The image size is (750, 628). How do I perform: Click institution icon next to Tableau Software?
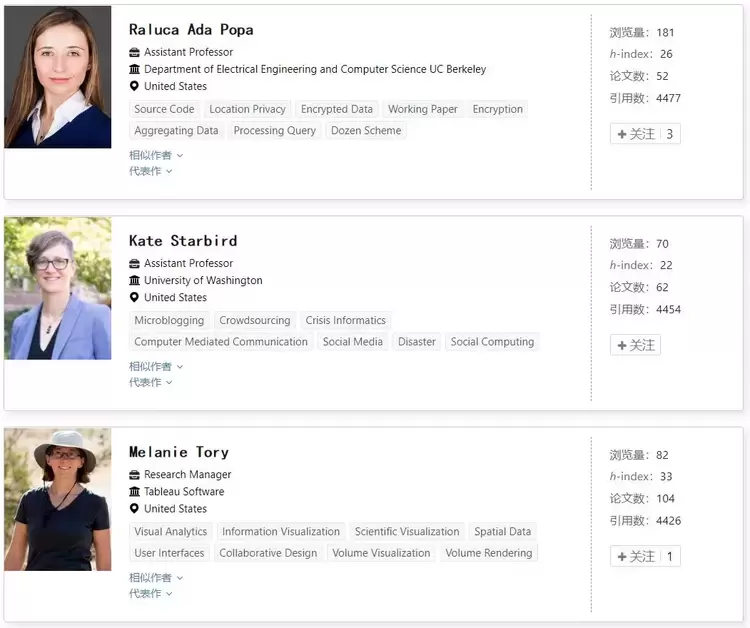point(135,492)
